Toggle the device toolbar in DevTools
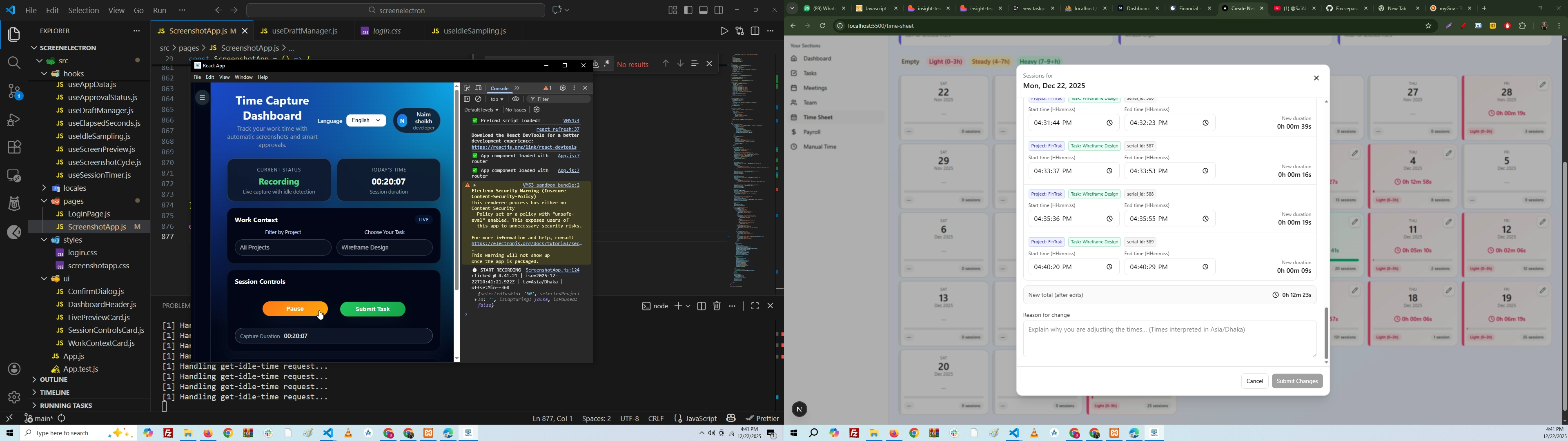Screen dimensions: 1568x441 [x=479, y=88]
